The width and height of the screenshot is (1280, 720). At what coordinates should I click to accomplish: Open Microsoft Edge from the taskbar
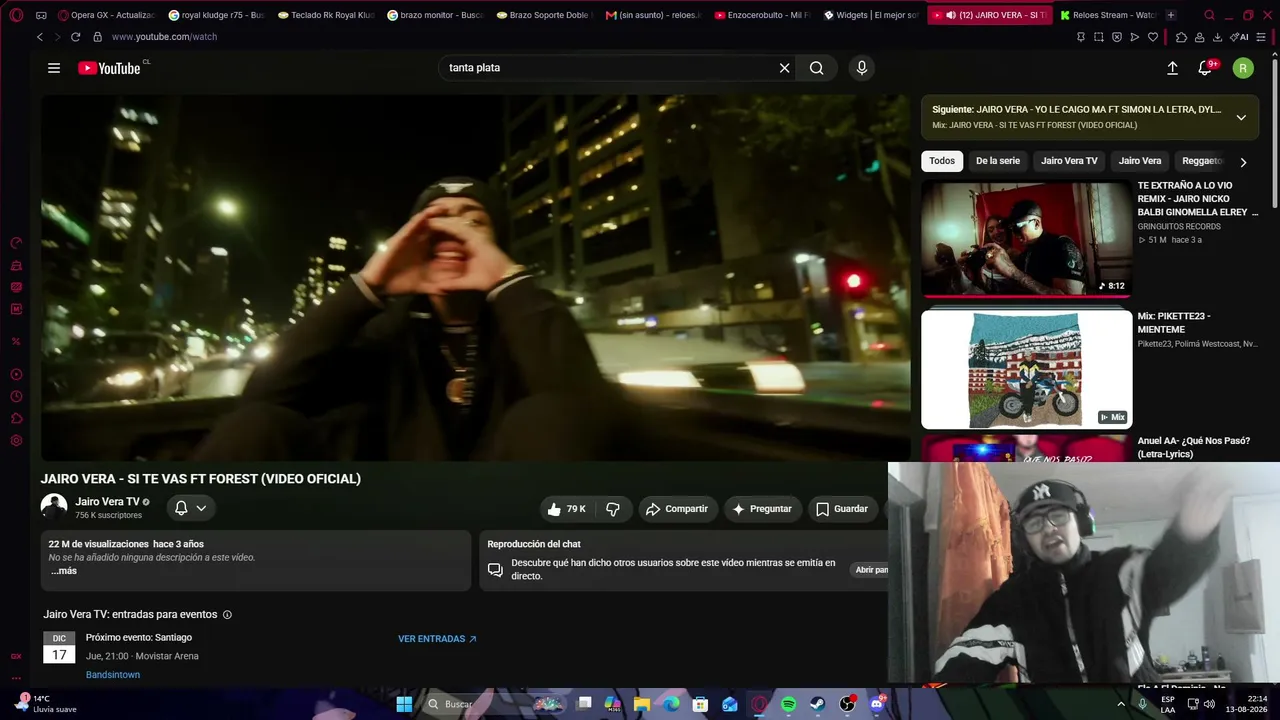point(671,704)
